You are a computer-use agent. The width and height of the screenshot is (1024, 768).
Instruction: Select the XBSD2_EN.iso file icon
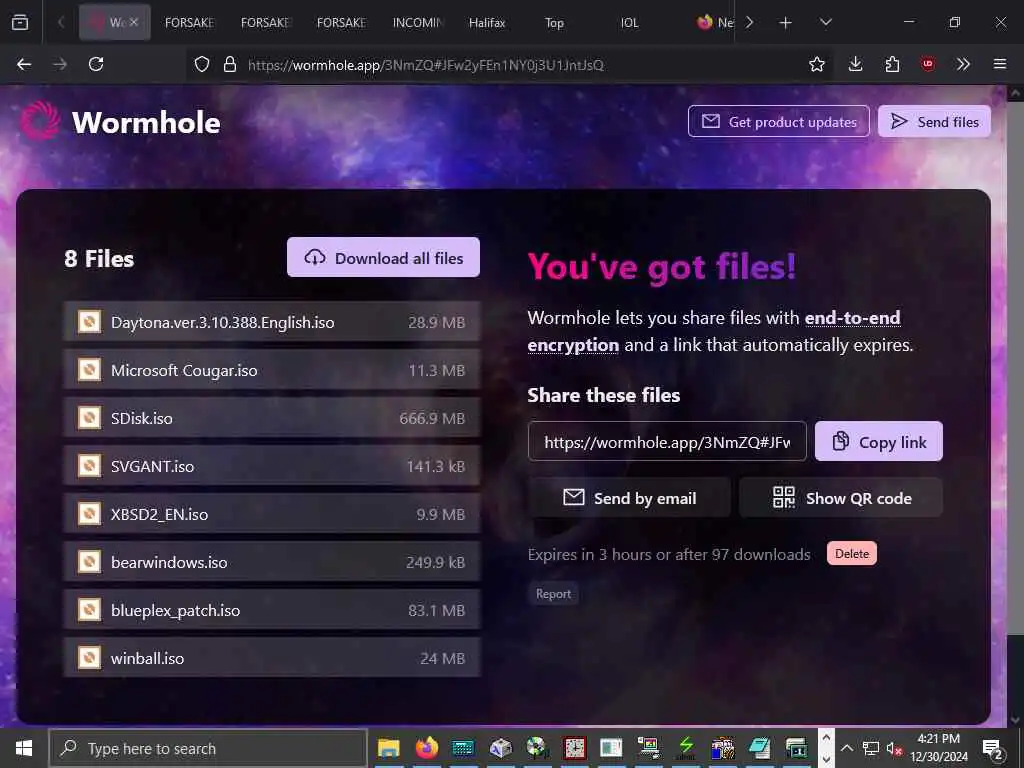click(x=89, y=514)
